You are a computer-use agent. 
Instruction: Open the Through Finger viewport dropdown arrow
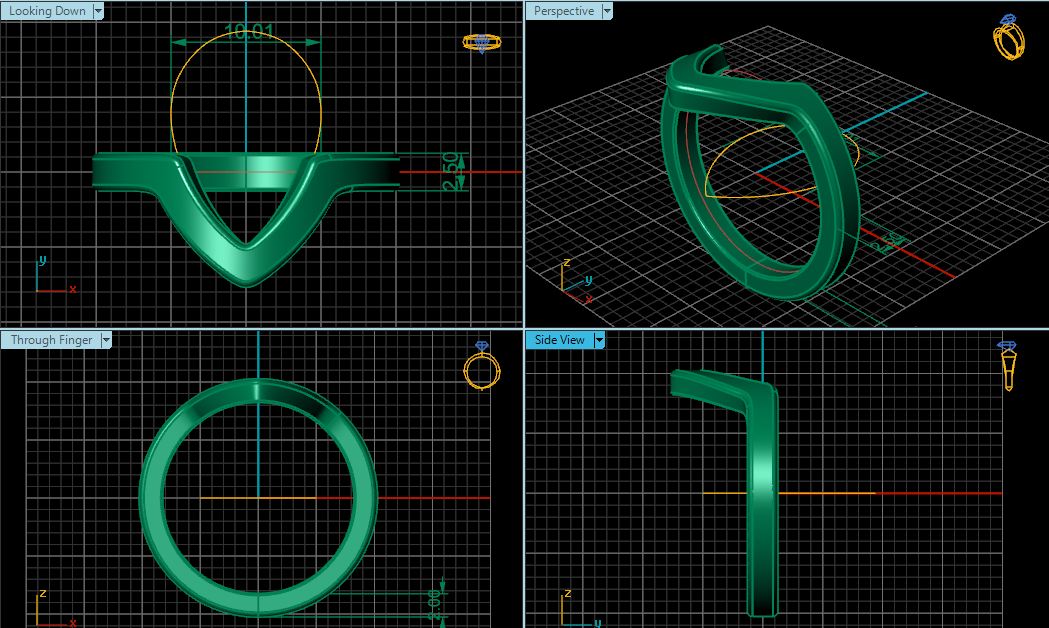click(x=105, y=339)
